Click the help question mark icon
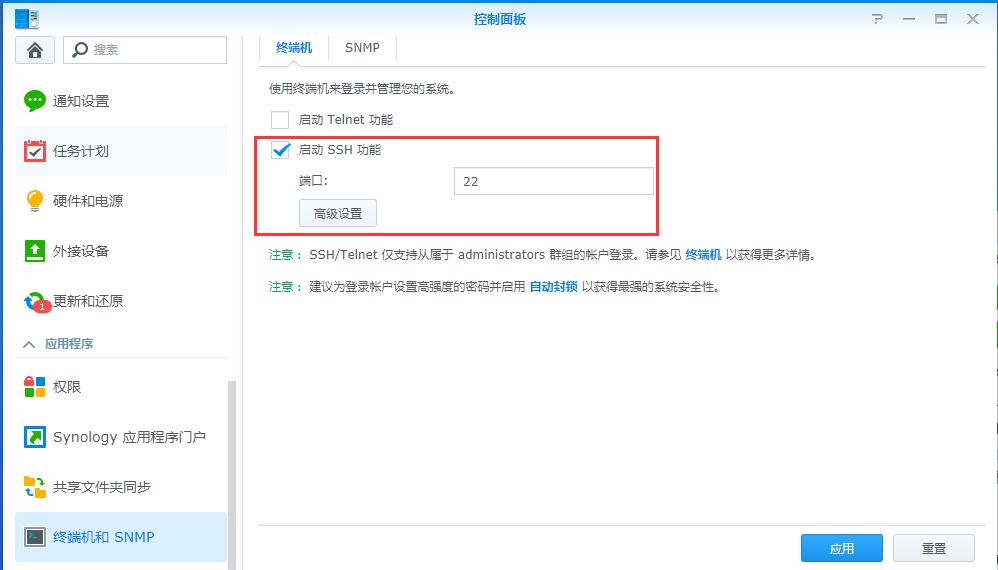 (877, 19)
